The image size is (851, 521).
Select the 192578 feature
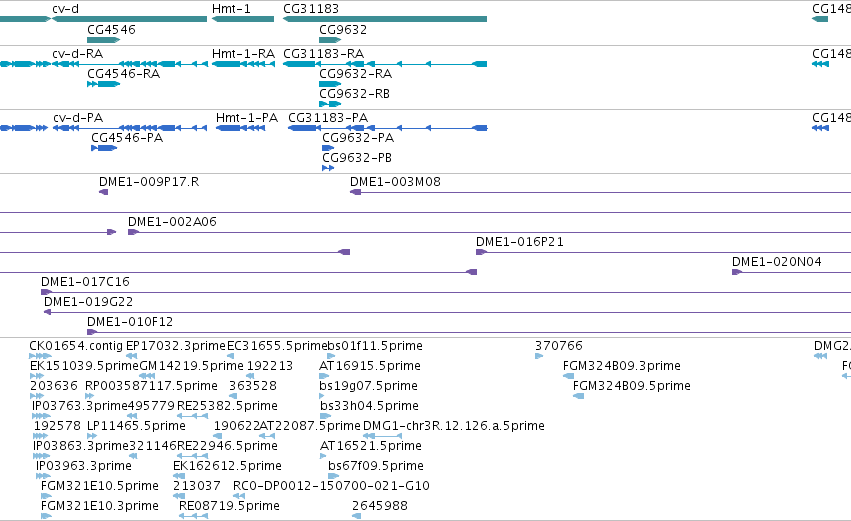[x=41, y=436]
